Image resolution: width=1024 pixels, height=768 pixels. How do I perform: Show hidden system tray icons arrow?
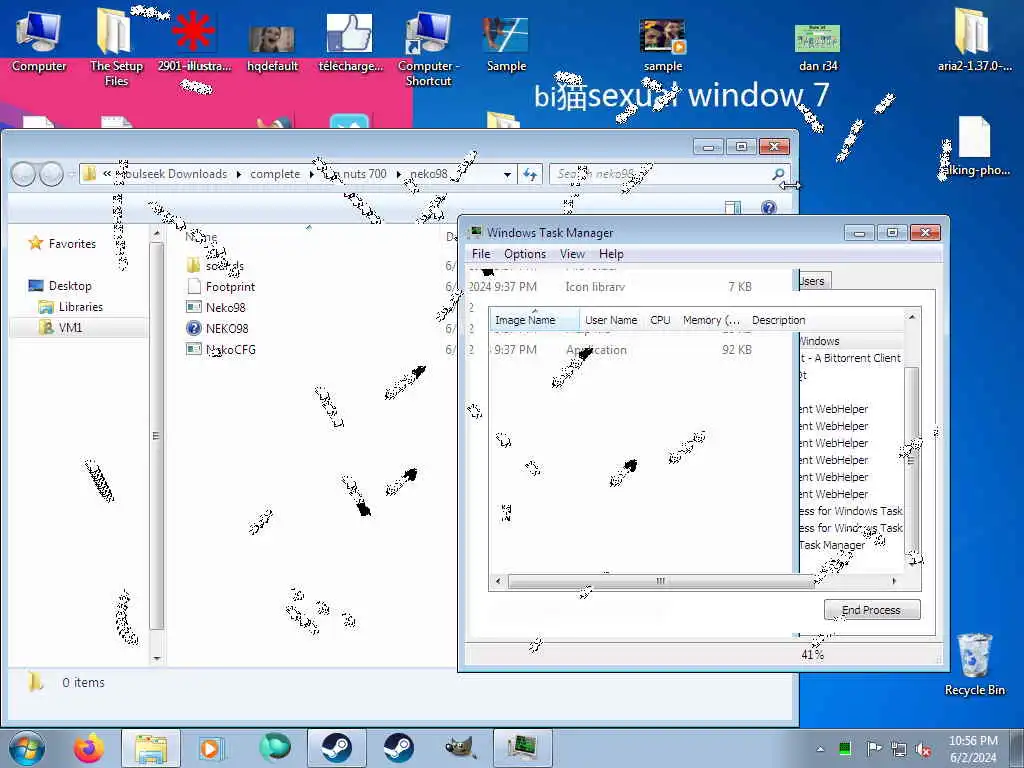tap(820, 749)
